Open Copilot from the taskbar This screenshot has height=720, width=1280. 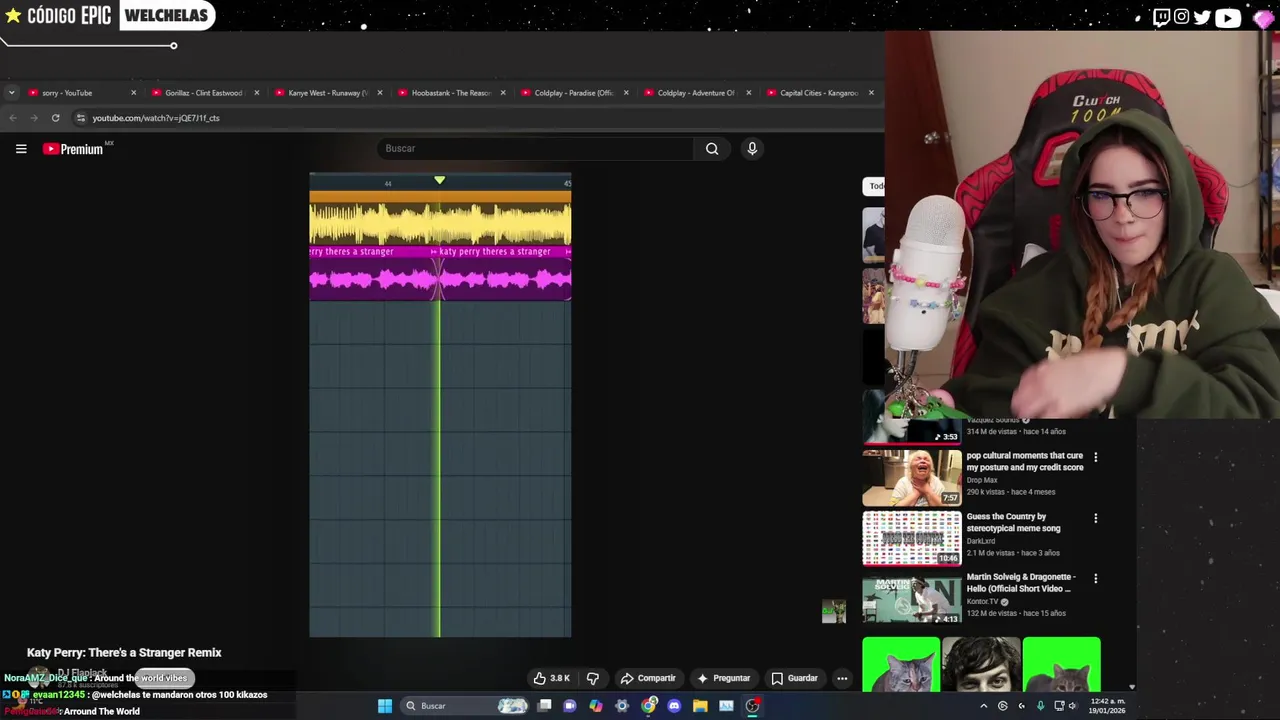click(x=596, y=706)
